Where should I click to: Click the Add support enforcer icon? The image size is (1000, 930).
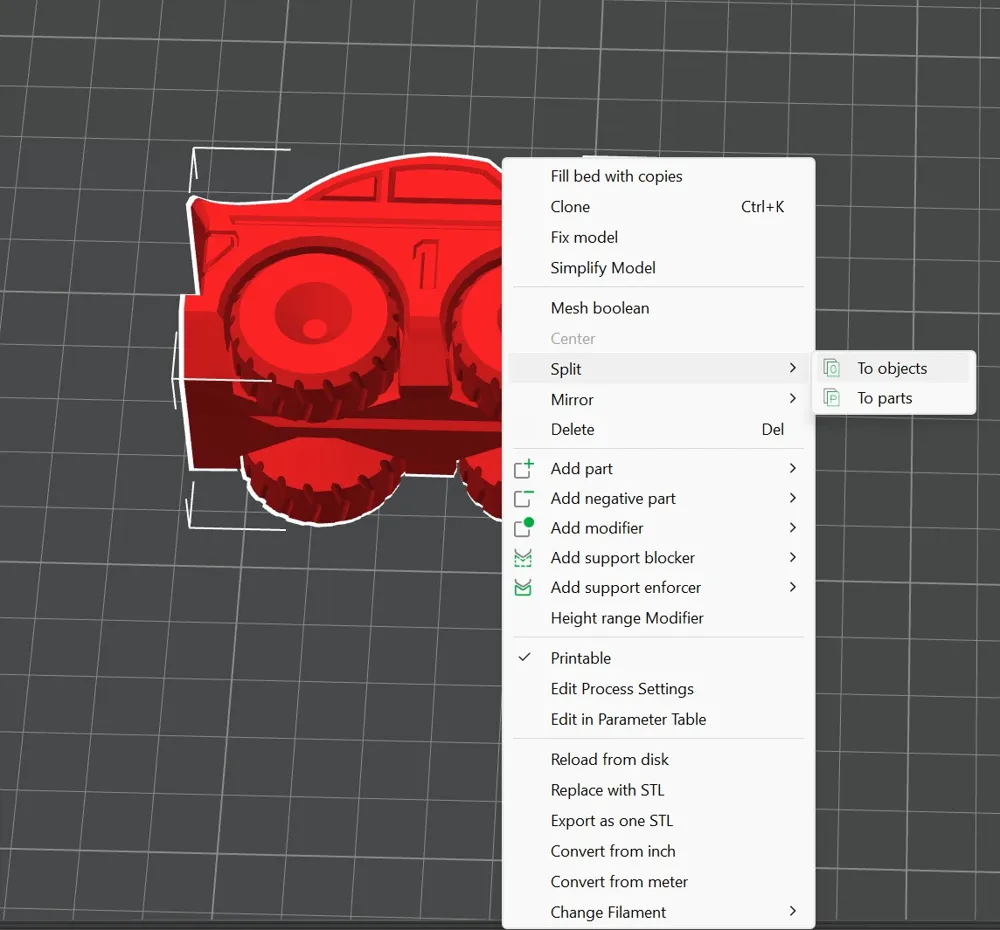click(524, 588)
